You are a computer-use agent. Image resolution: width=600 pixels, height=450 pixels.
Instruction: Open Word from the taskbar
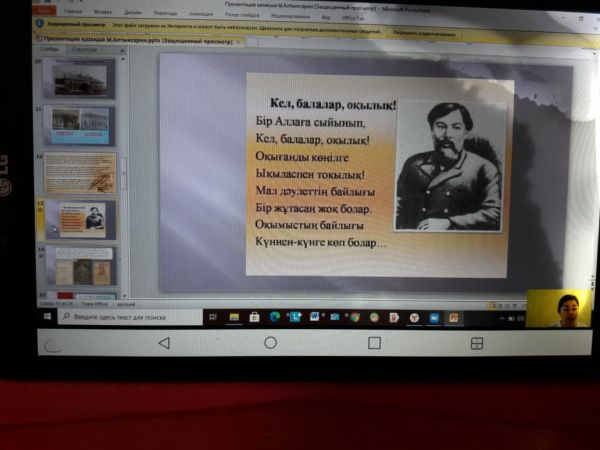click(314, 317)
